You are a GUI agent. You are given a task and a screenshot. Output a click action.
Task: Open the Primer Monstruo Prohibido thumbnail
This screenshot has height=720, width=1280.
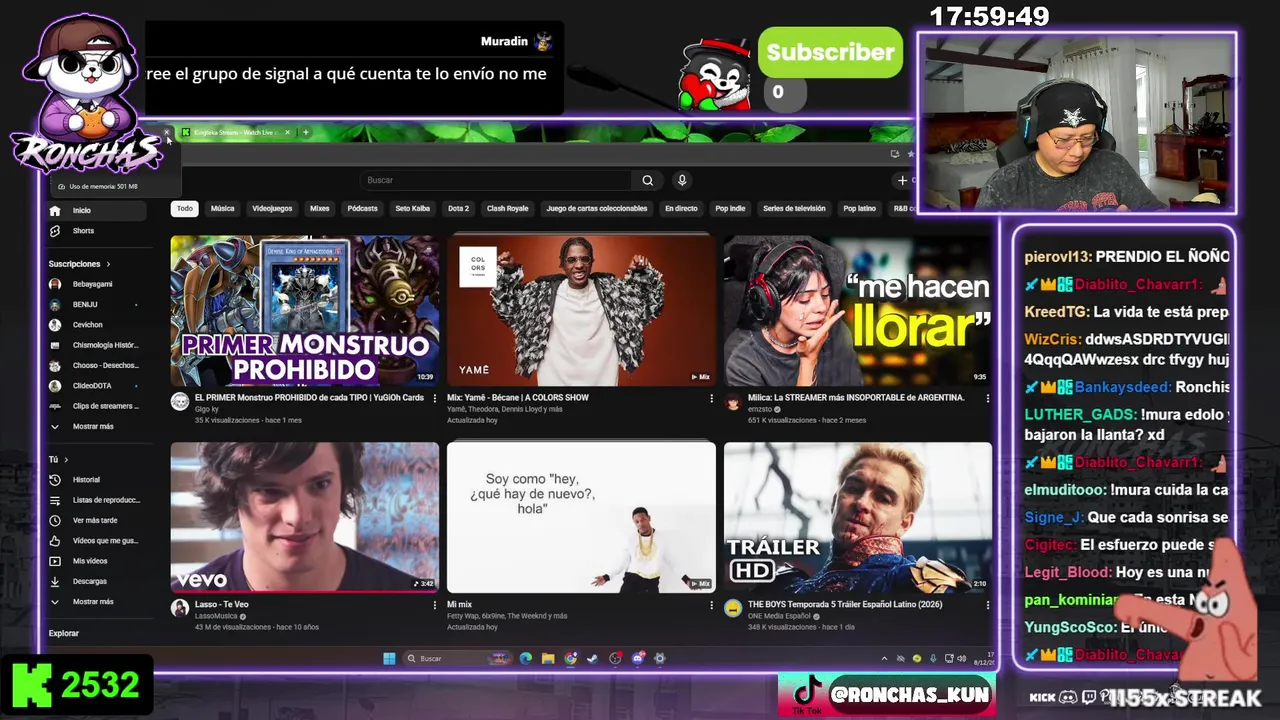coord(305,311)
